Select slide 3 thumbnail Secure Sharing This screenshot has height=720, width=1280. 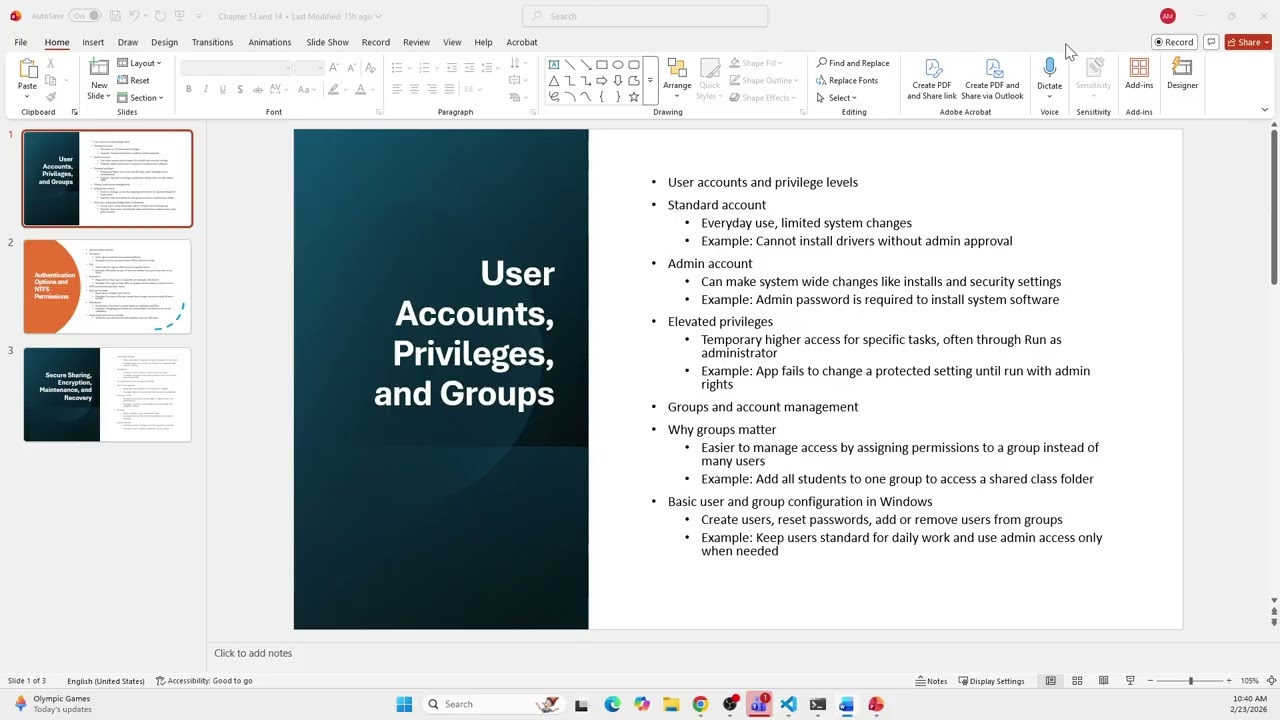coord(107,394)
